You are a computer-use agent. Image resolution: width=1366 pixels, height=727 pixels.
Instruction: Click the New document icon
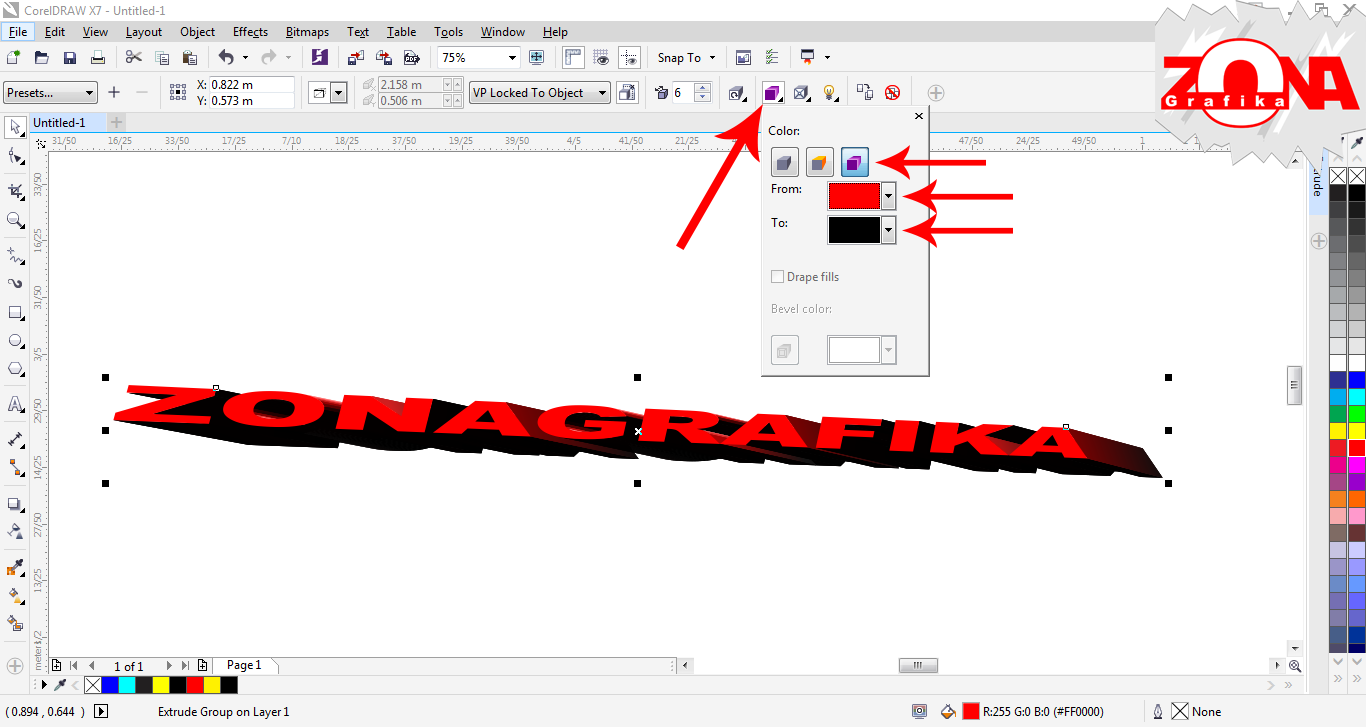[14, 58]
